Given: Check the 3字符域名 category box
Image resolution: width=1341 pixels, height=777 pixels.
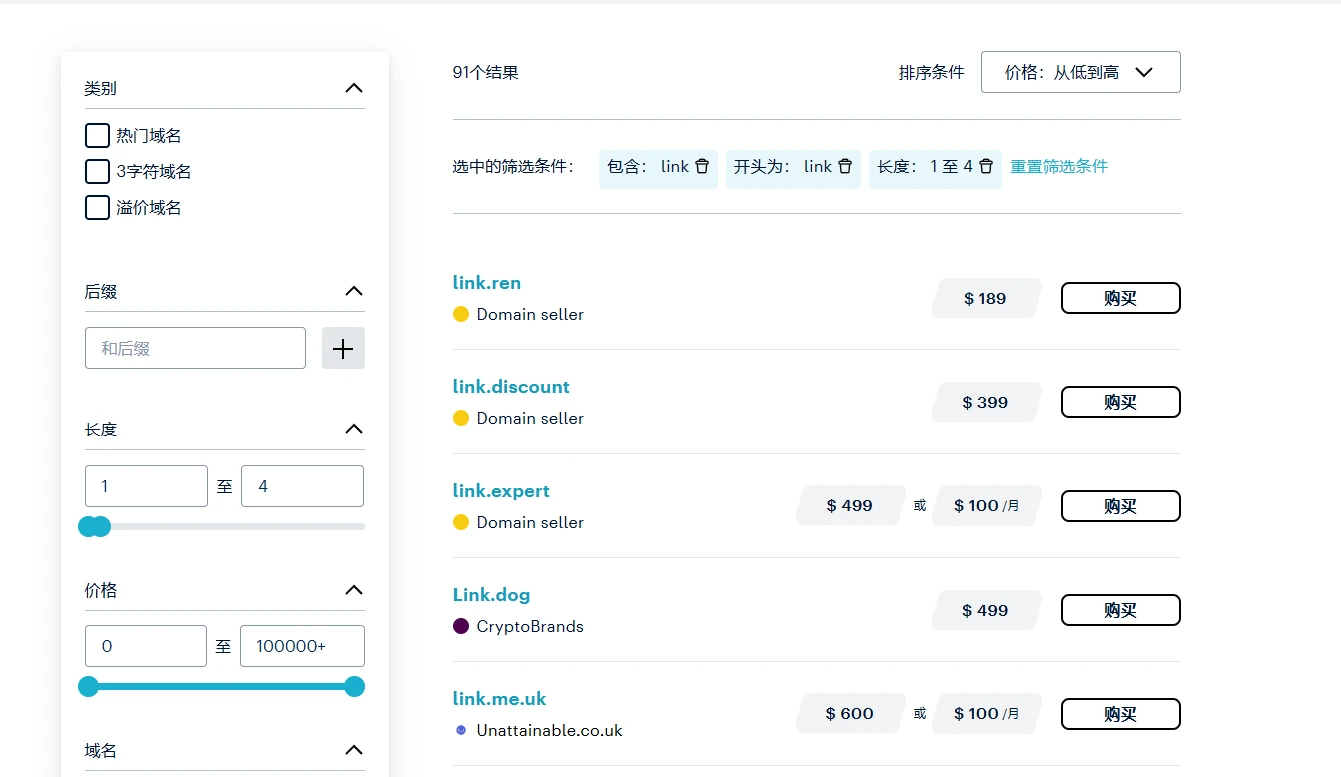Looking at the screenshot, I should click(97, 172).
